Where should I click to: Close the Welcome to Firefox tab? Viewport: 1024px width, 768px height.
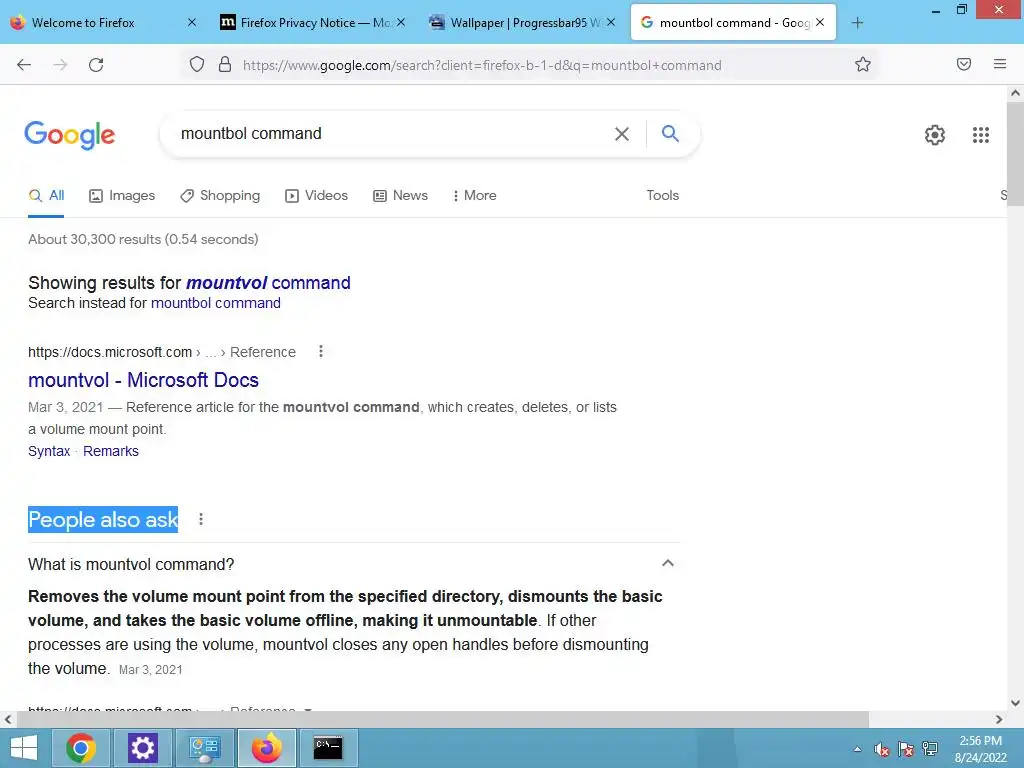tap(191, 22)
